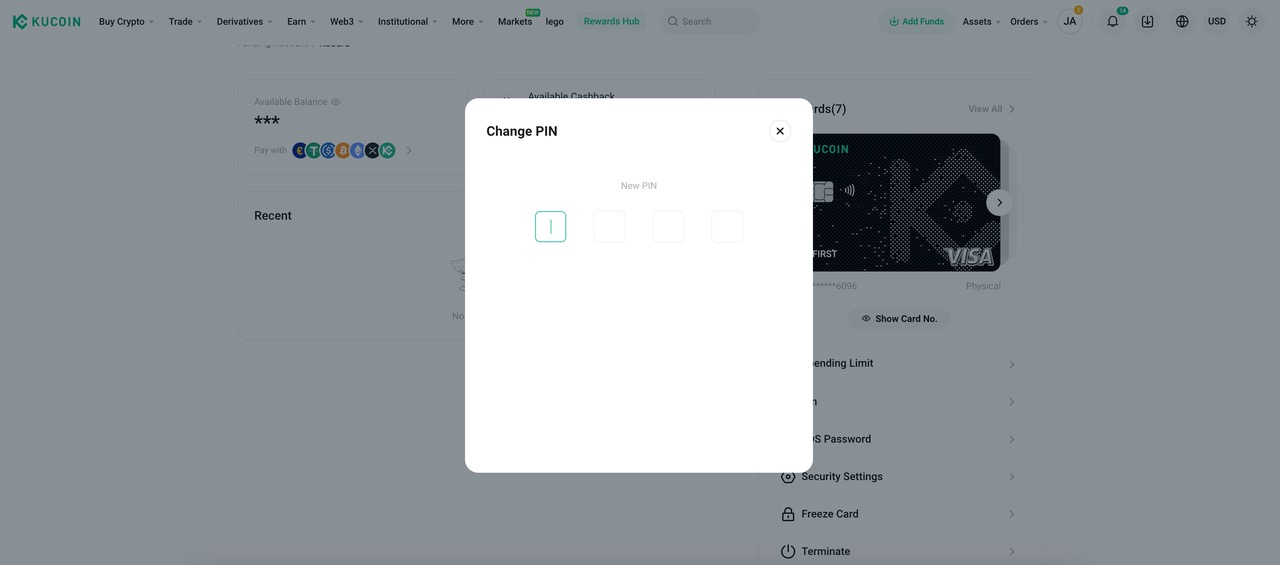Open language globe selector
Screen dimensions: 1280x565
[x=1182, y=21]
